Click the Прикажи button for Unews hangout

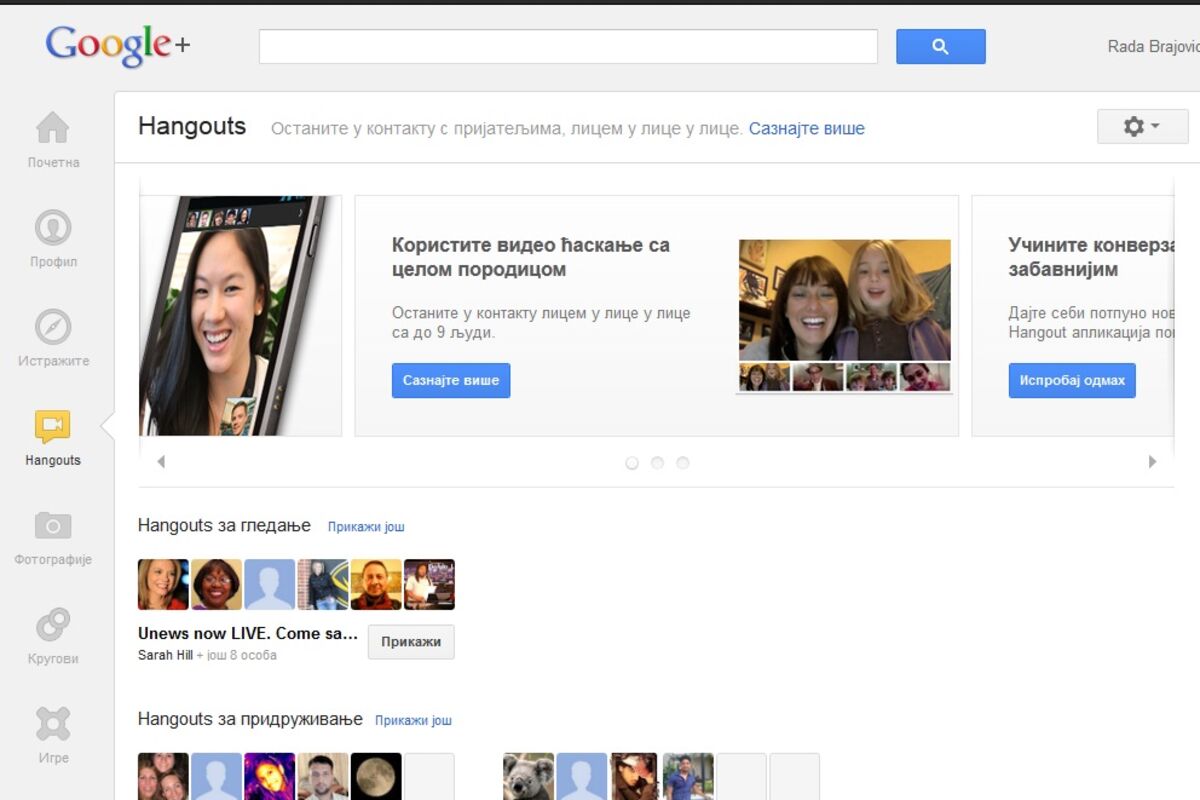click(411, 642)
